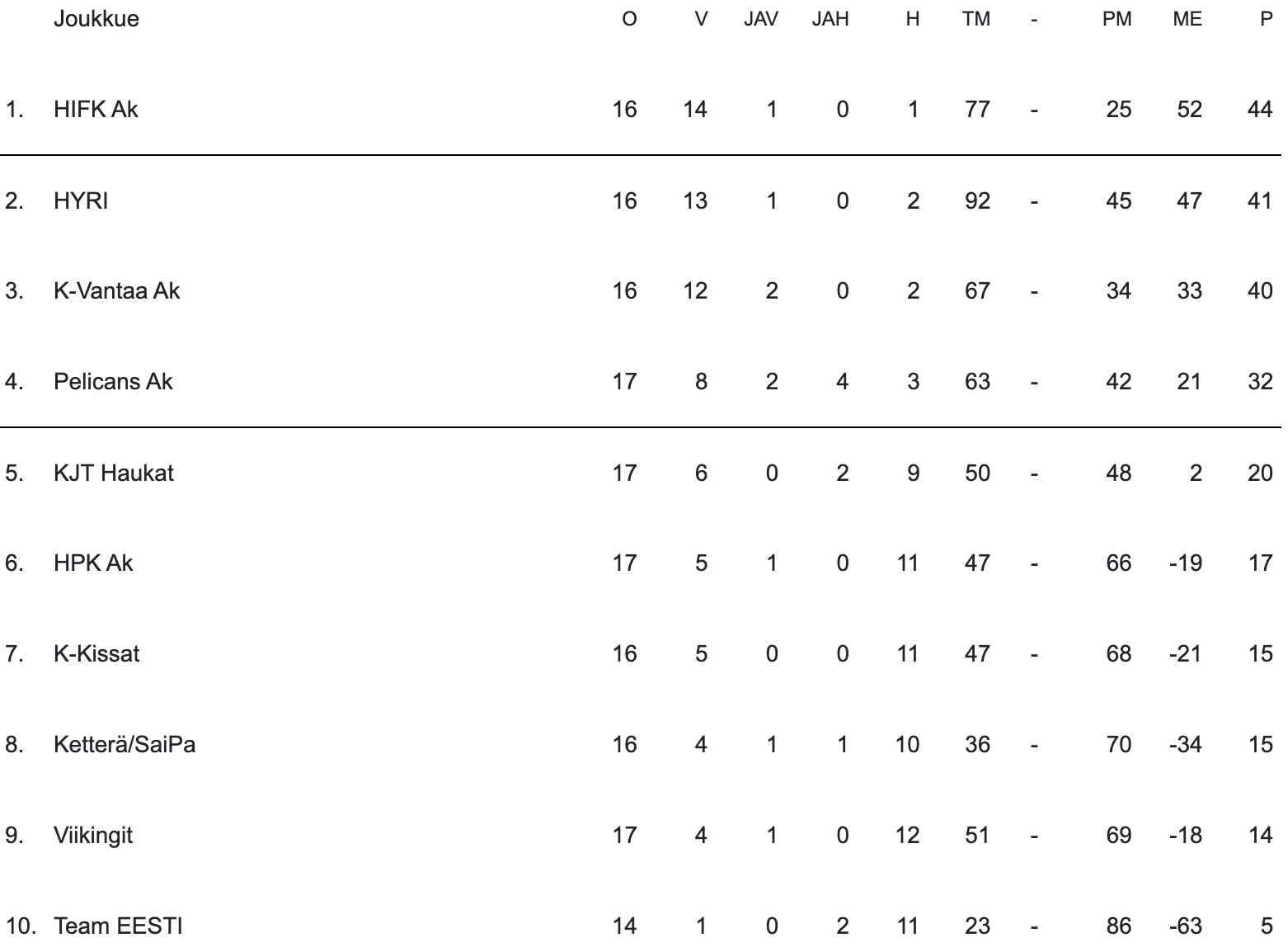The height and width of the screenshot is (947, 1288).
Task: Open the K-Kissat team link
Action: tap(96, 654)
